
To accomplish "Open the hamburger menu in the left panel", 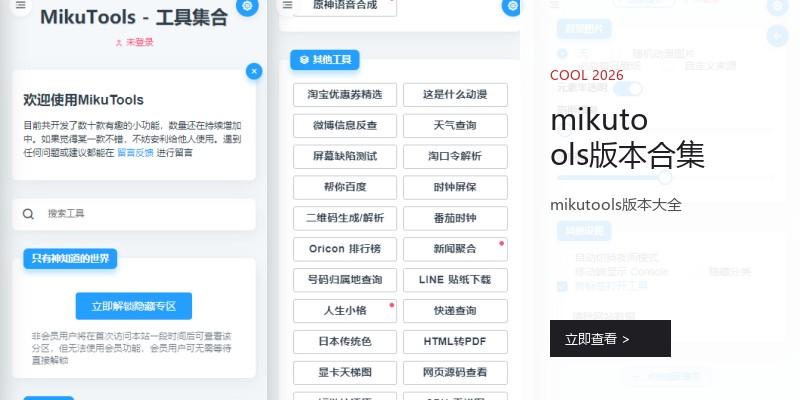I will (20, 6).
